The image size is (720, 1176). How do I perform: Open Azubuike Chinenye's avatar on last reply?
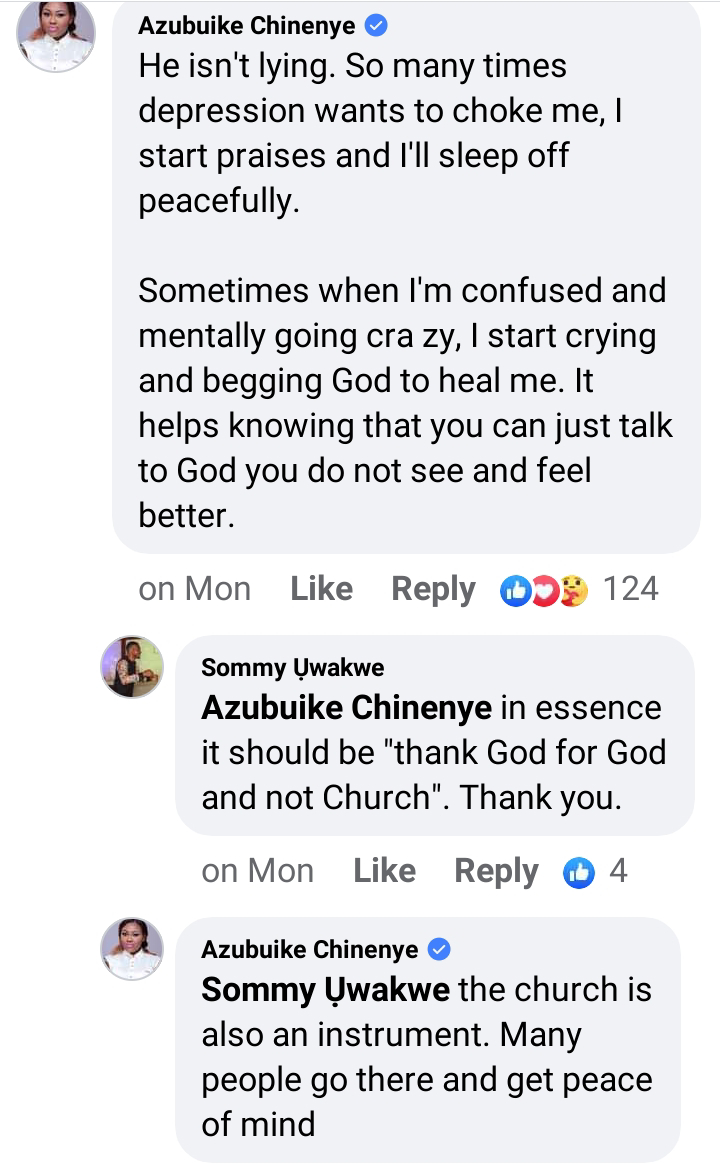(x=132, y=949)
